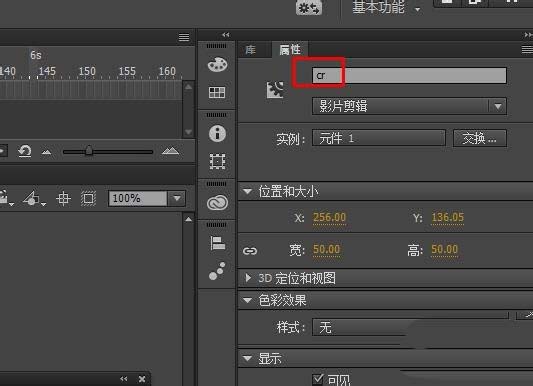
Task: Click the center stage crosshair icon
Action: coord(64,198)
